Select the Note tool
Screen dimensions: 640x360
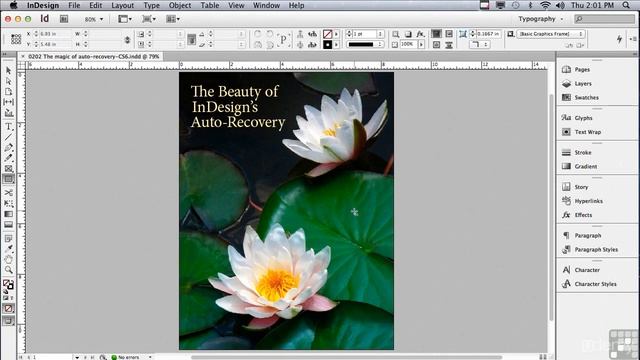[x=9, y=238]
